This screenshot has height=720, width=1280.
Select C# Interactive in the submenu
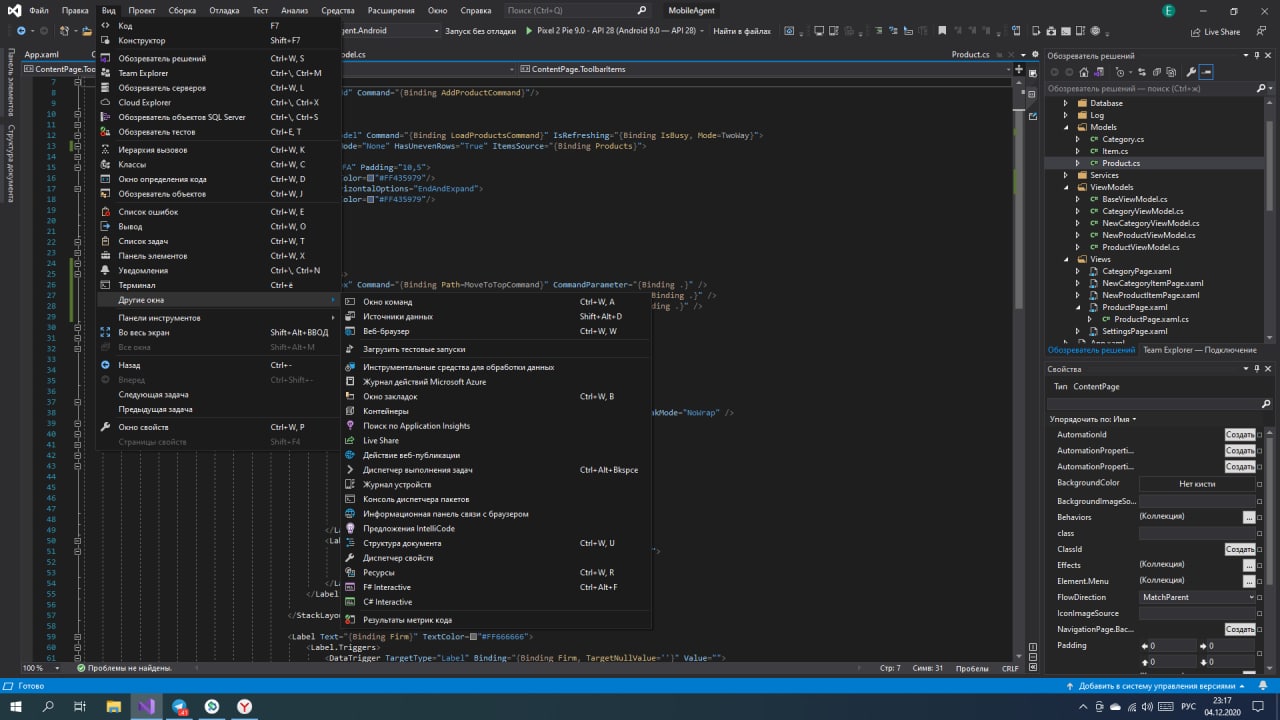click(x=496, y=602)
